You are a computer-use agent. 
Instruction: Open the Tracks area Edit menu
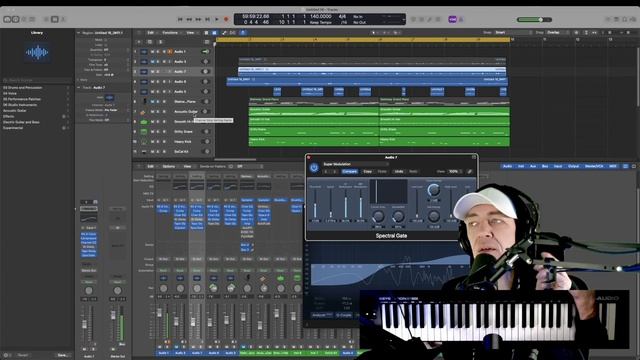pyautogui.click(x=151, y=33)
